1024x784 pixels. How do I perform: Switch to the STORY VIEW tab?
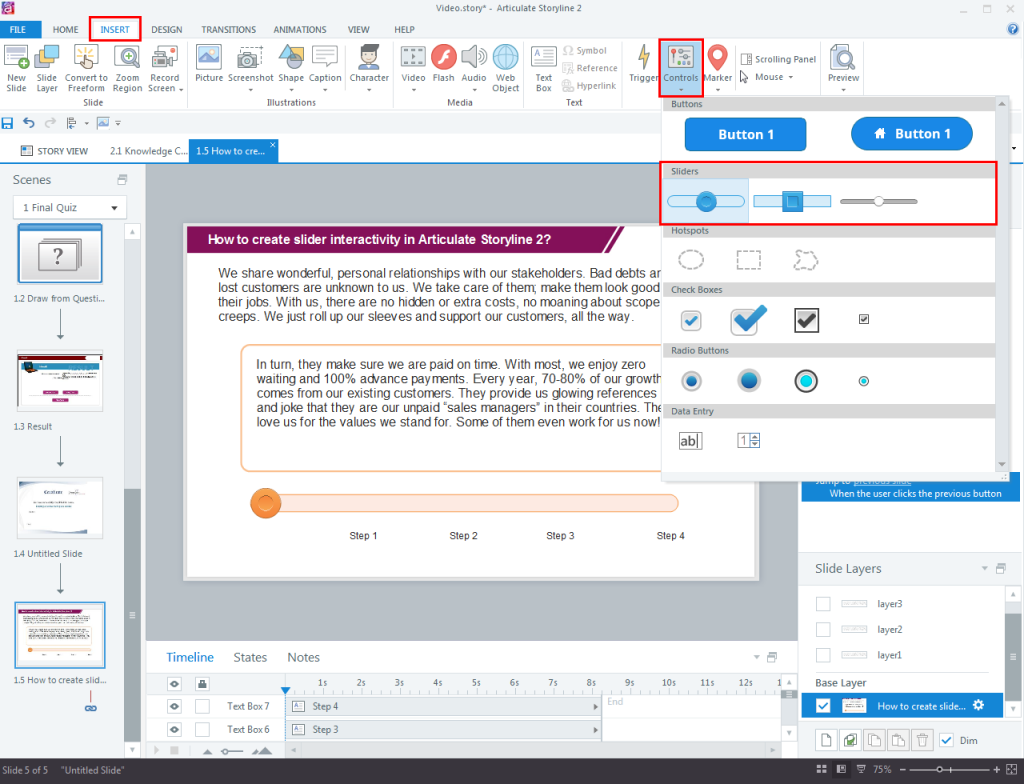coord(54,150)
